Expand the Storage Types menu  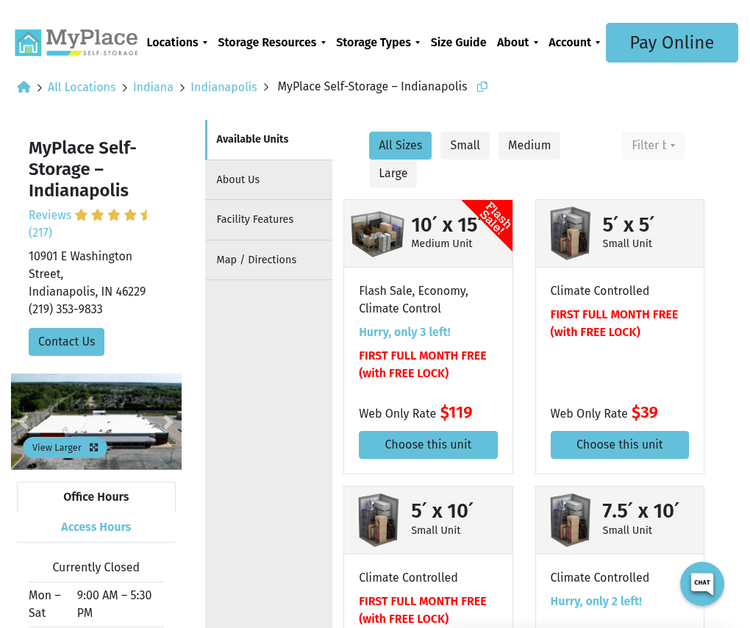tap(378, 42)
